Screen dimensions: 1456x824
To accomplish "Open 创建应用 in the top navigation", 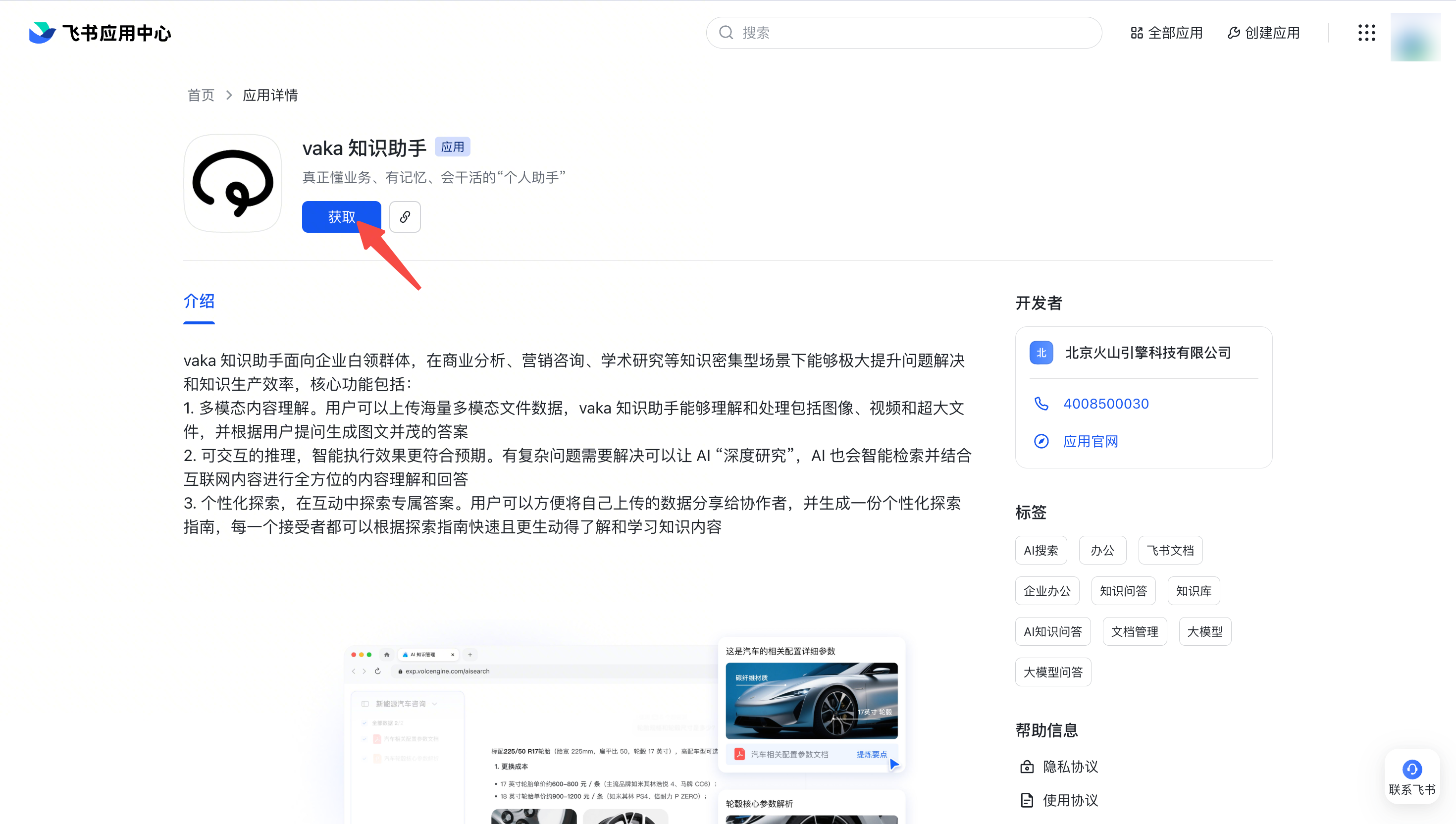I will (x=1263, y=33).
